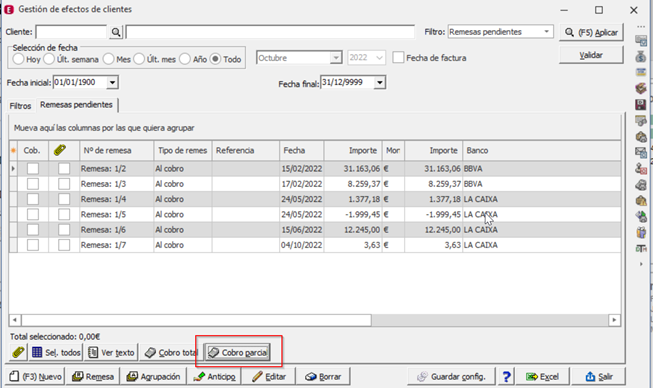Select the Hoy date radio button

point(18,59)
